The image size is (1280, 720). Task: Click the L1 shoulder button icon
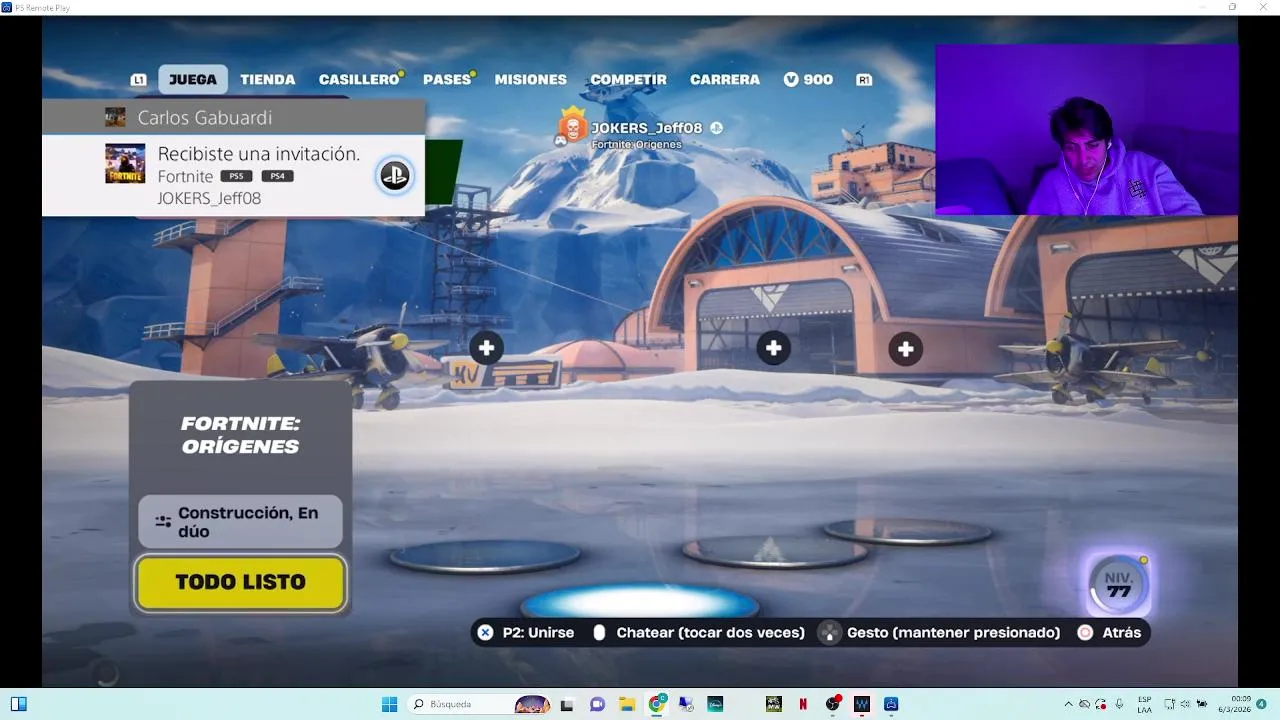pos(138,80)
